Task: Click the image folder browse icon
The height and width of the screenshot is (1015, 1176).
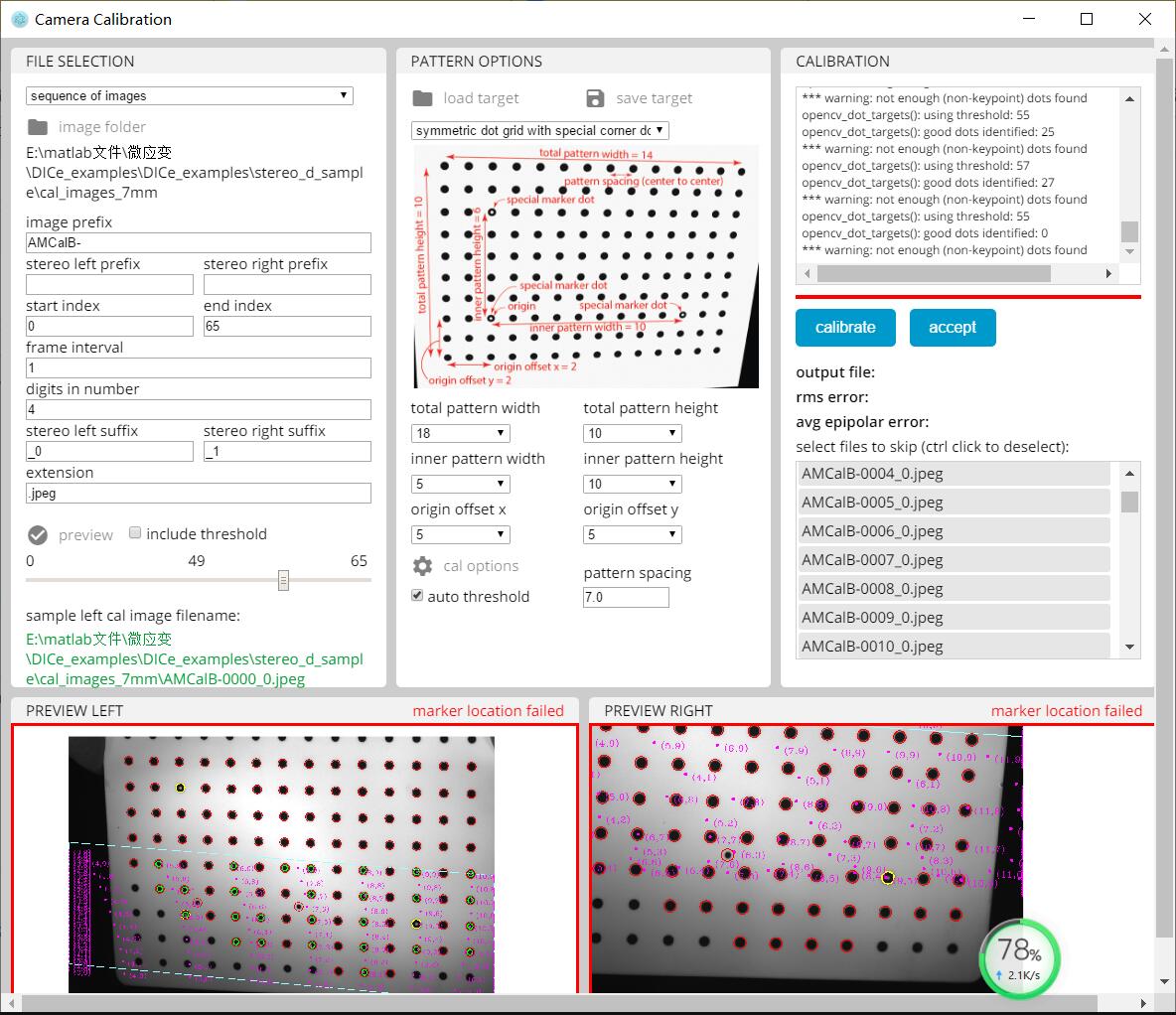Action: (x=36, y=127)
